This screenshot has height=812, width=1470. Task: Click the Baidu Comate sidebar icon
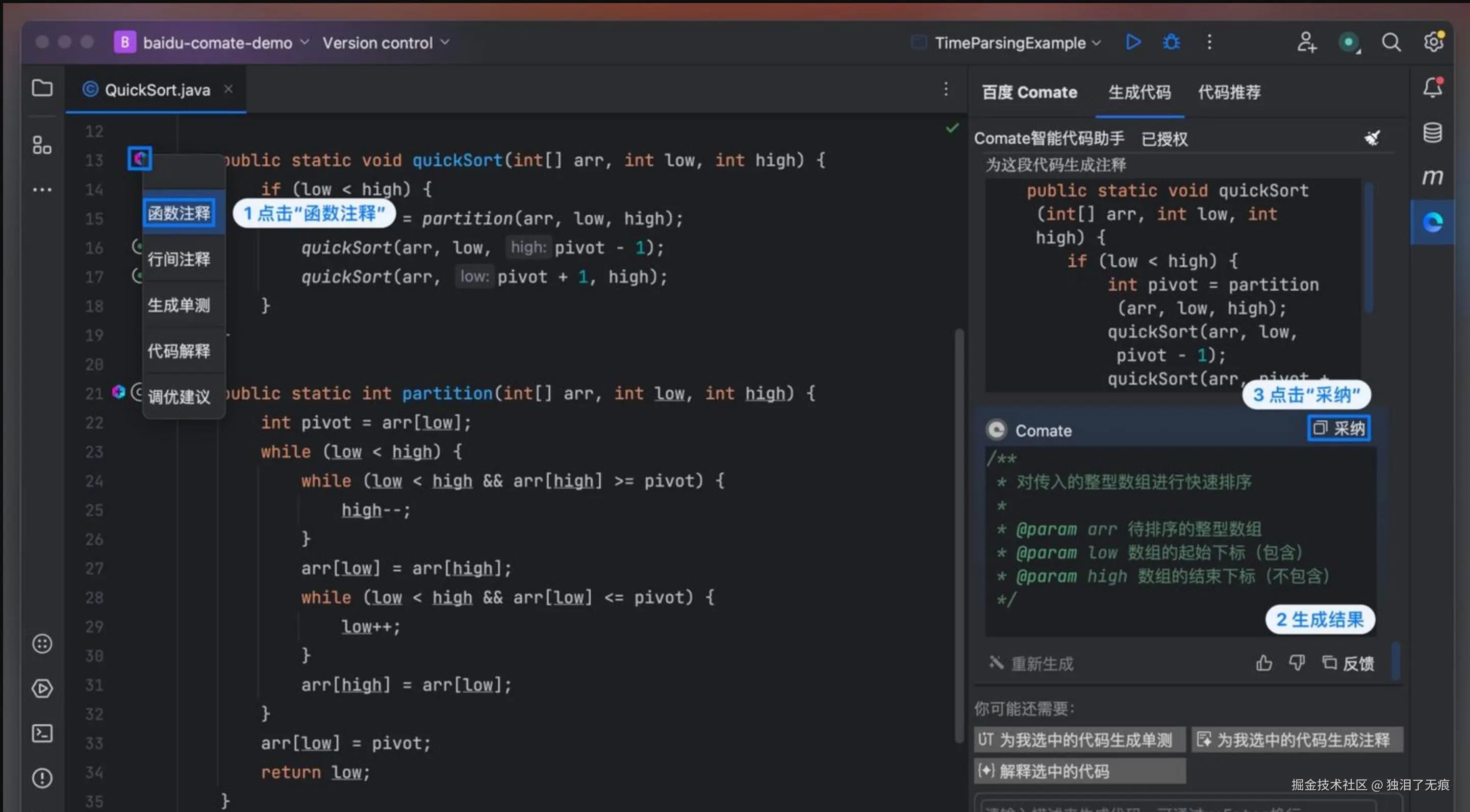(1432, 222)
